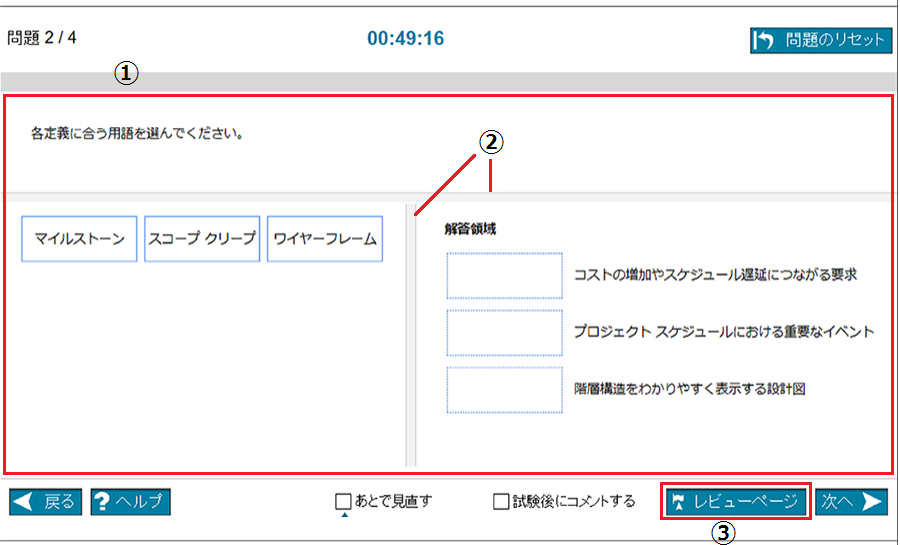The height and width of the screenshot is (545, 900).
Task: Click the answer box beside 階層構造 definition
Action: (504, 390)
